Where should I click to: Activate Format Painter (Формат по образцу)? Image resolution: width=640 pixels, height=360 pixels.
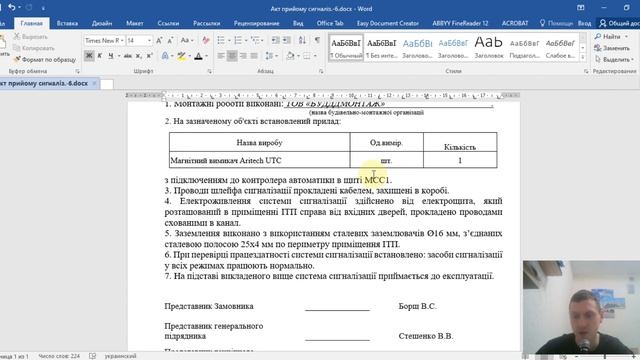45,60
